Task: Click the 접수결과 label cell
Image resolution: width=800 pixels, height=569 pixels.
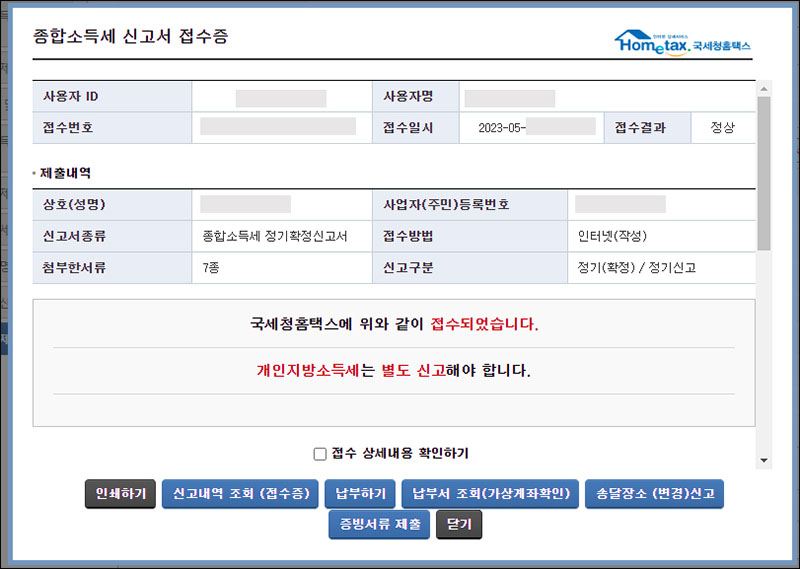Action: click(x=647, y=128)
